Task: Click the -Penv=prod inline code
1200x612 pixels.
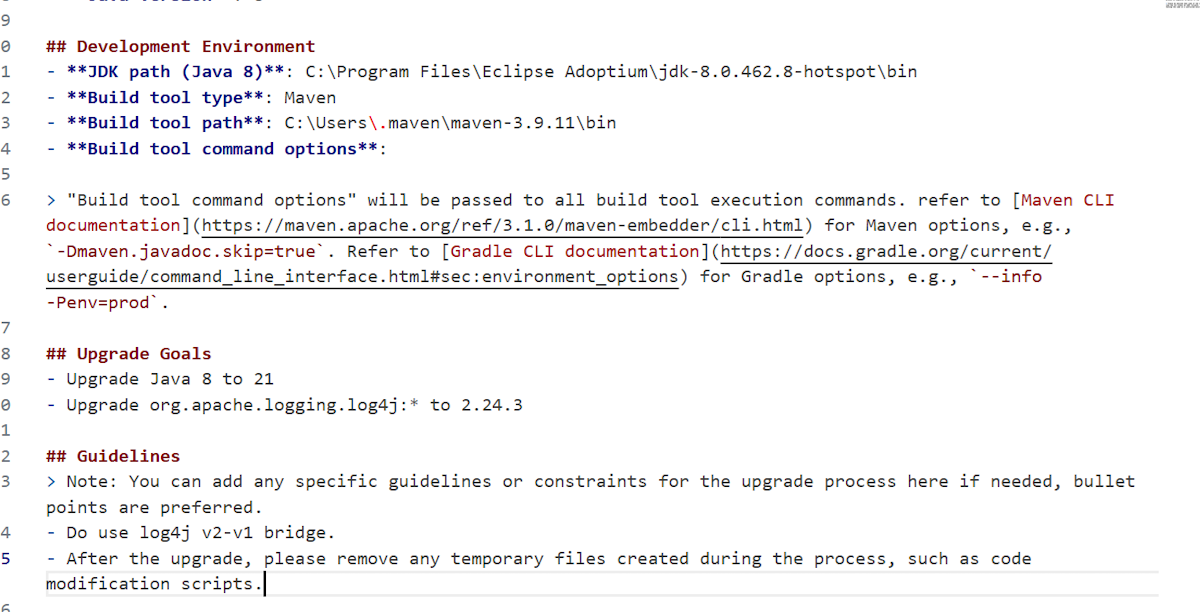Action: (x=103, y=303)
